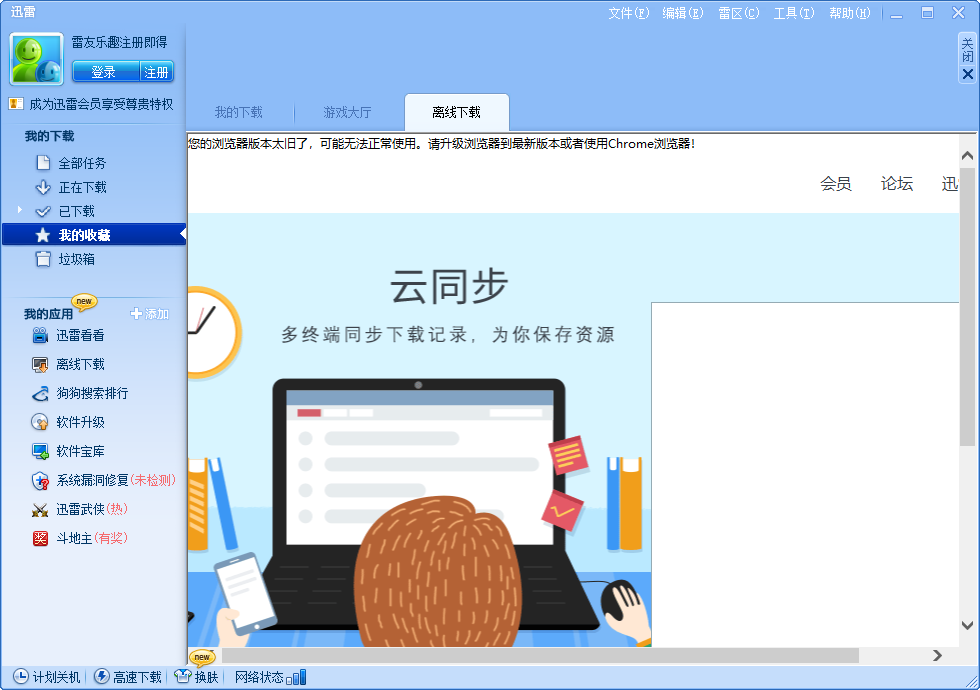Viewport: 980px width, 690px height.
Task: Select 我的收藏 in sidebar
Action: (x=94, y=235)
